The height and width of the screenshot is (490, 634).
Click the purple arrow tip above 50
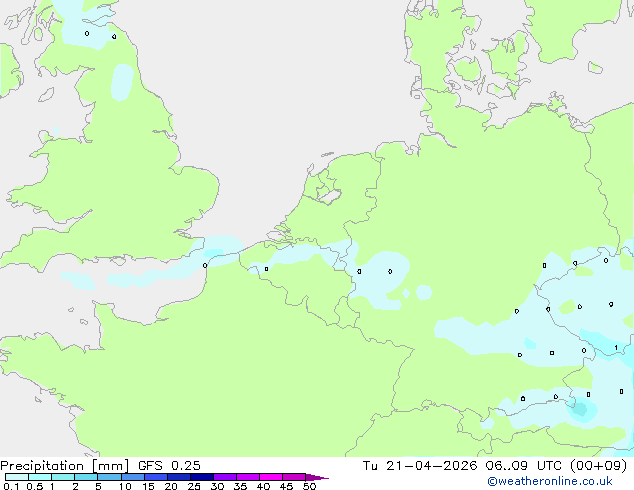pyautogui.click(x=317, y=477)
